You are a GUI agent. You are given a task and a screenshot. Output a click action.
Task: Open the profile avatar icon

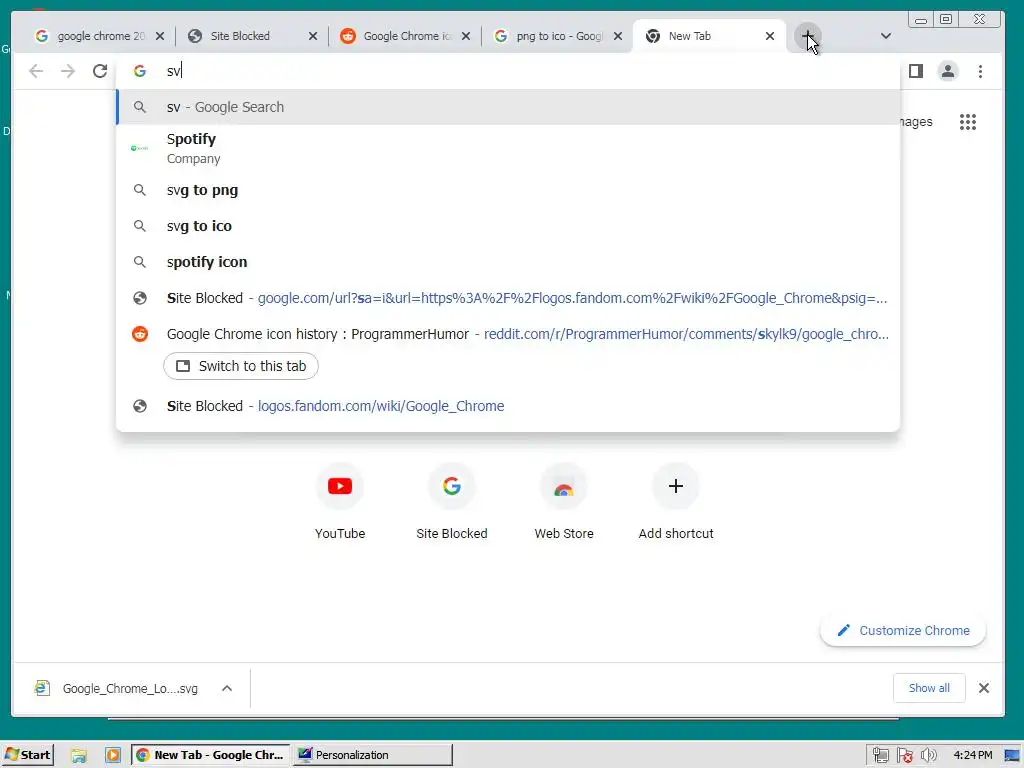point(948,71)
